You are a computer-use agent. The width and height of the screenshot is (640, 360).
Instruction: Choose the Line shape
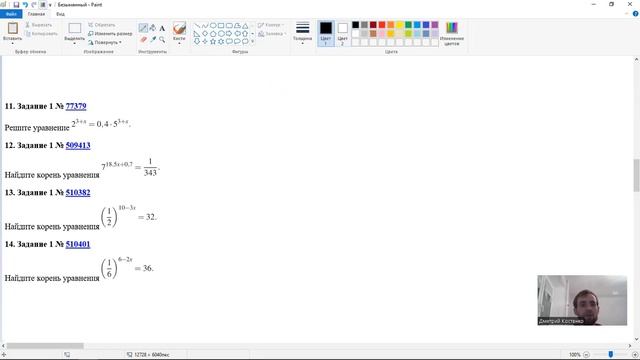click(197, 25)
